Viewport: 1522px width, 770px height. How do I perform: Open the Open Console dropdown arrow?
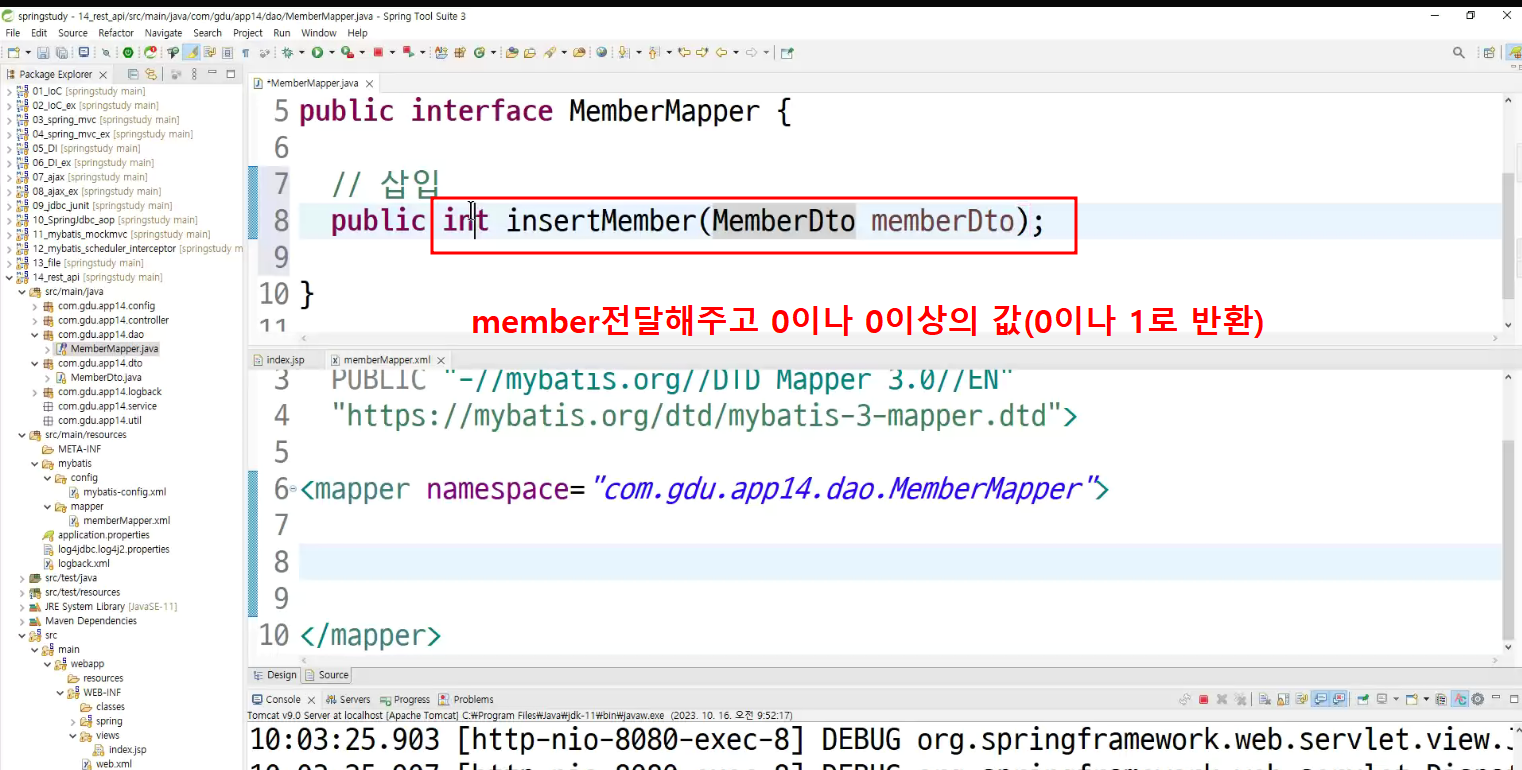point(1426,700)
